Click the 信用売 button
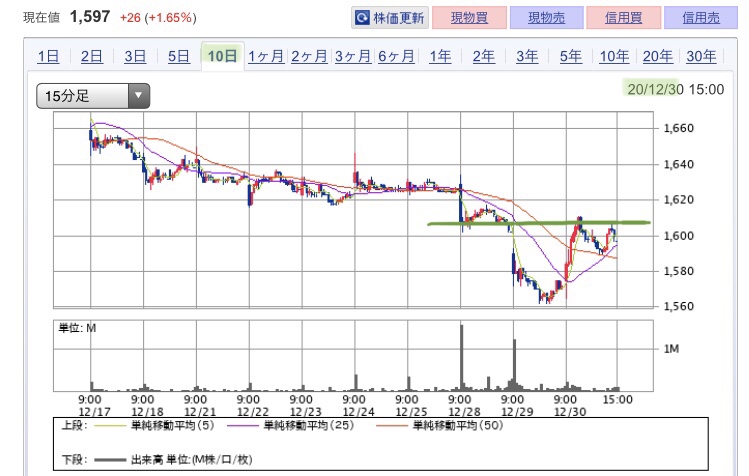The width and height of the screenshot is (749, 476). click(701, 18)
